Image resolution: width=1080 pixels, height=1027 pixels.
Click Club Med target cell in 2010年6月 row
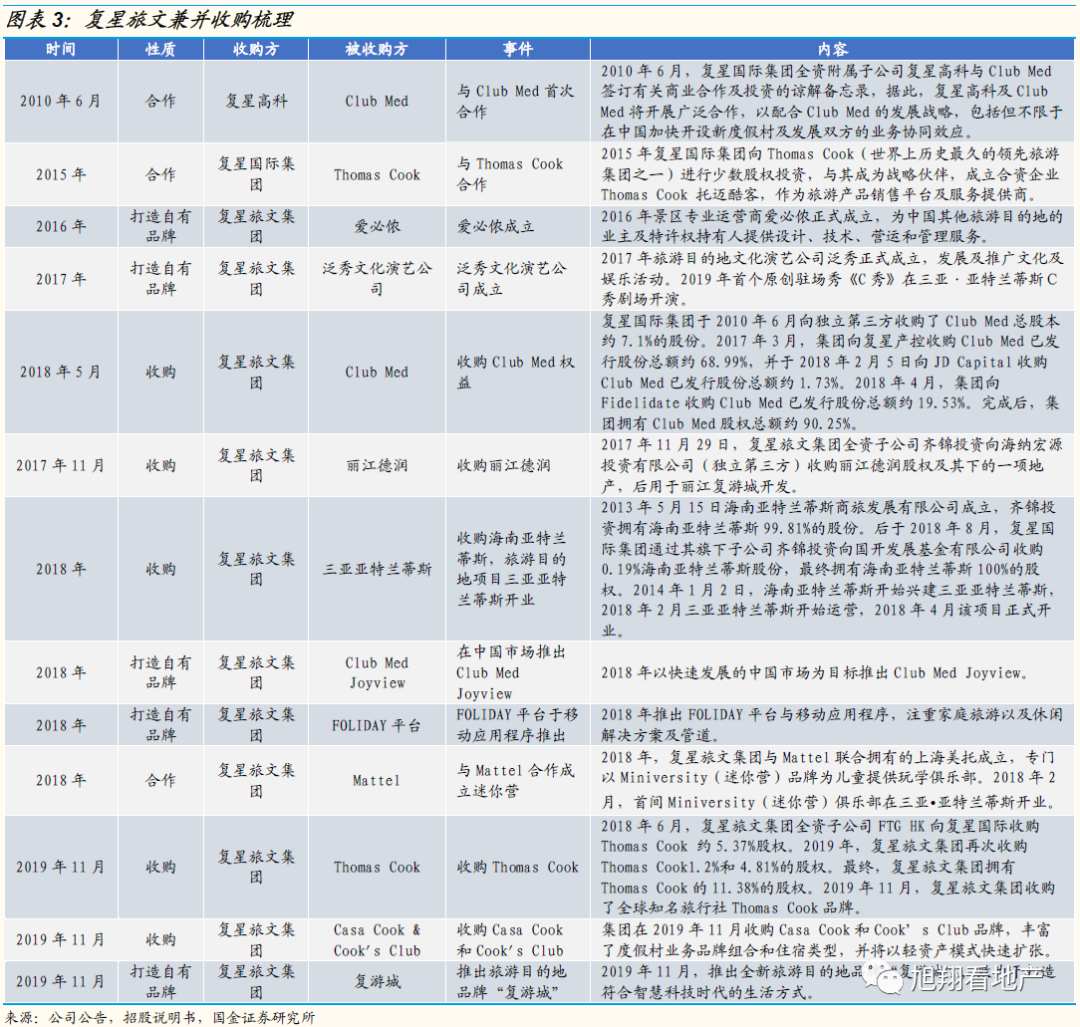[x=377, y=101]
